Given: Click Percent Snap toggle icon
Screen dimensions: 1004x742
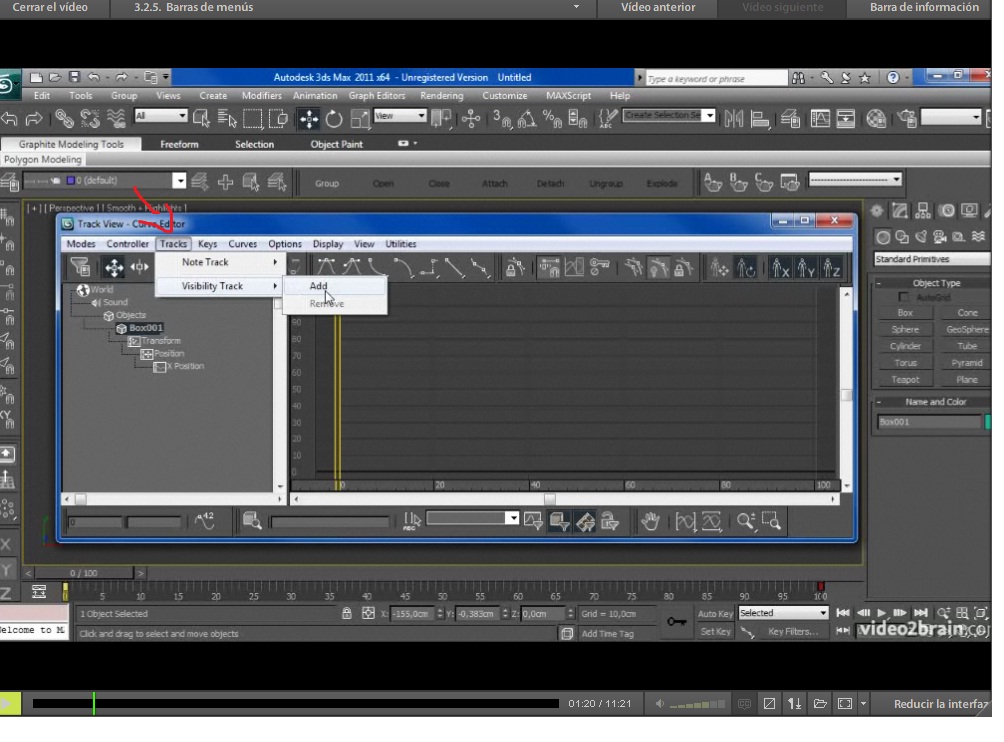Looking at the screenshot, I should (552, 118).
